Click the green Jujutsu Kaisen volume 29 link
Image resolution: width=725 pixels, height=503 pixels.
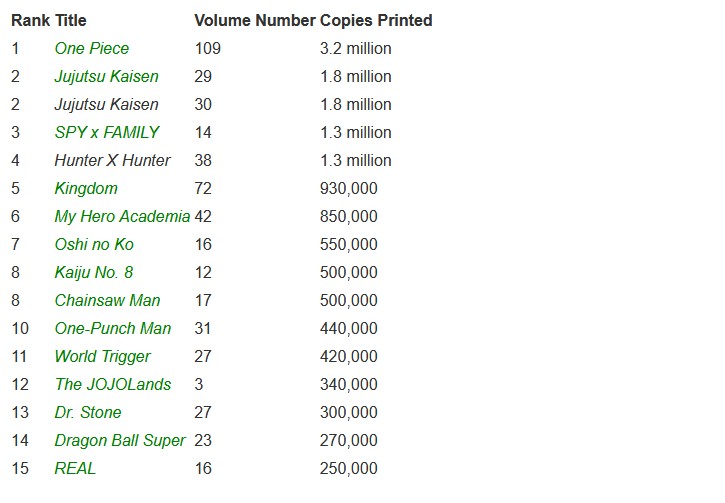point(106,76)
